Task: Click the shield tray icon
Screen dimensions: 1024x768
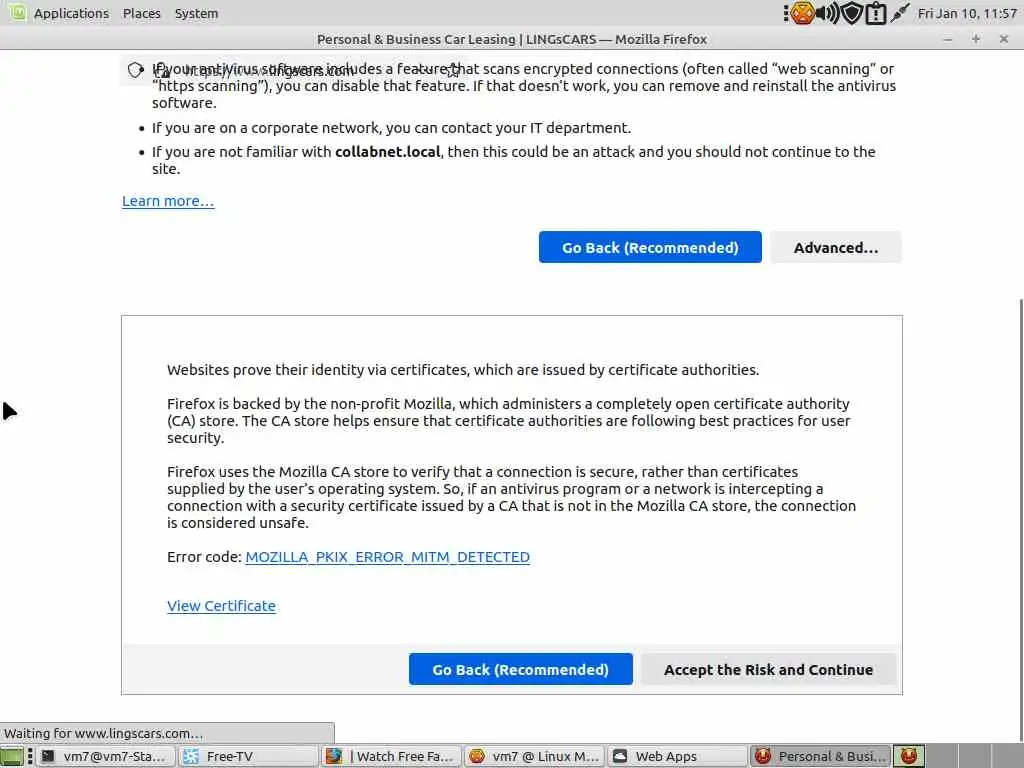Action: [x=852, y=13]
